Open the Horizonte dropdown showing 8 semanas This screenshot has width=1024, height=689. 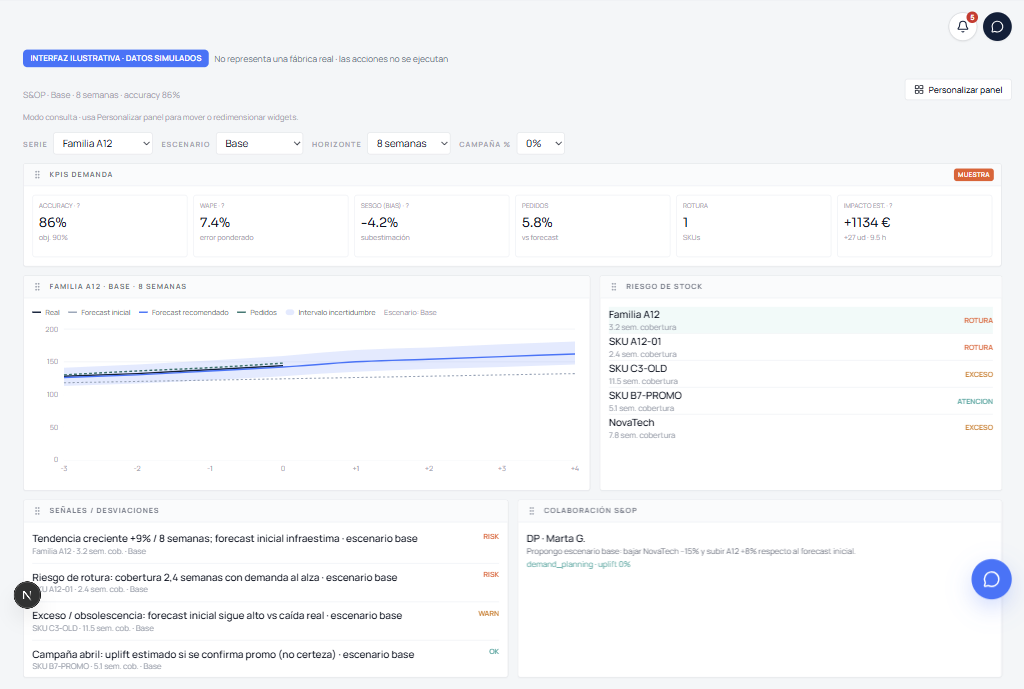(x=409, y=144)
